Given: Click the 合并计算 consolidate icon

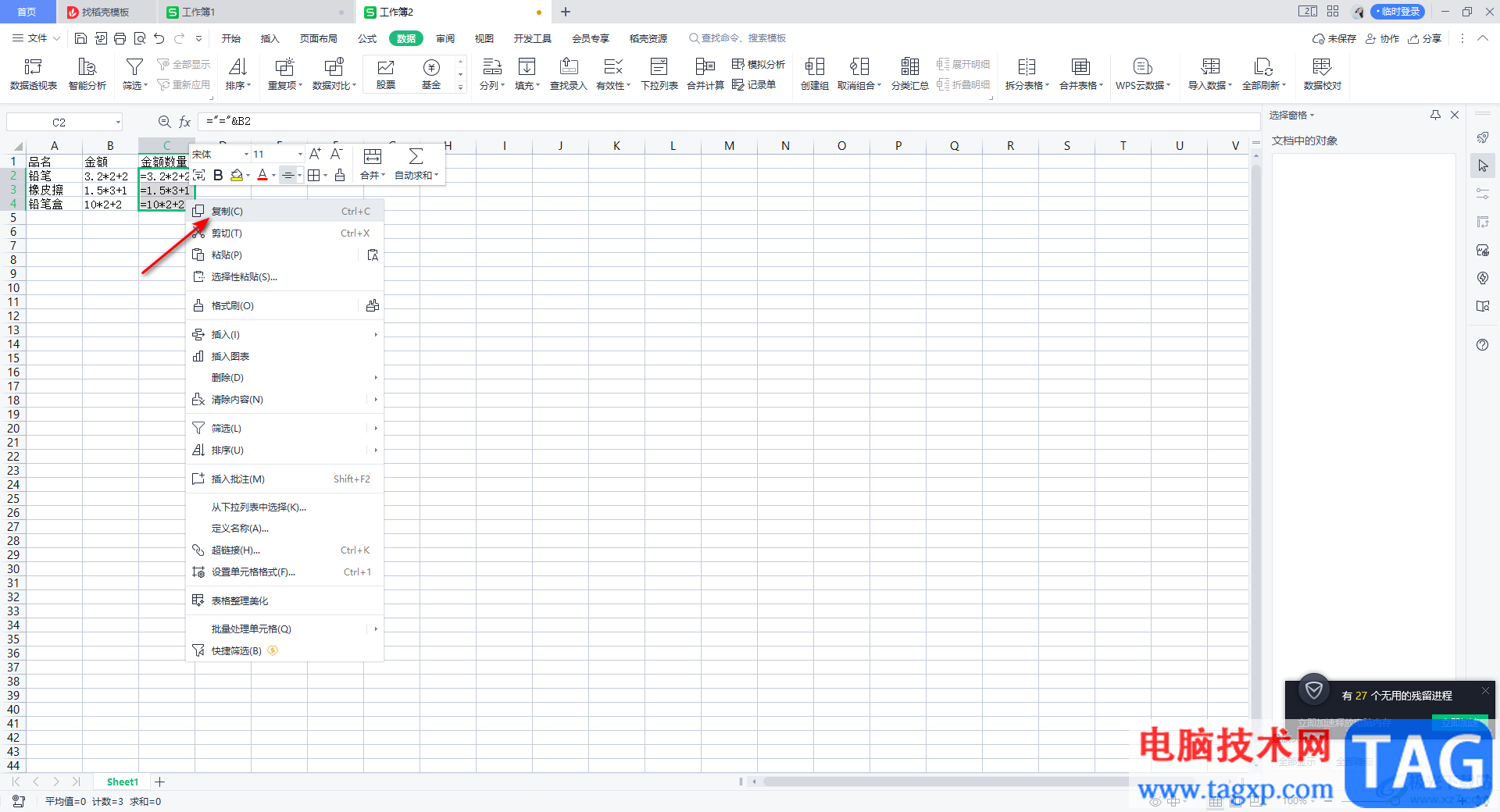Looking at the screenshot, I should coord(705,67).
